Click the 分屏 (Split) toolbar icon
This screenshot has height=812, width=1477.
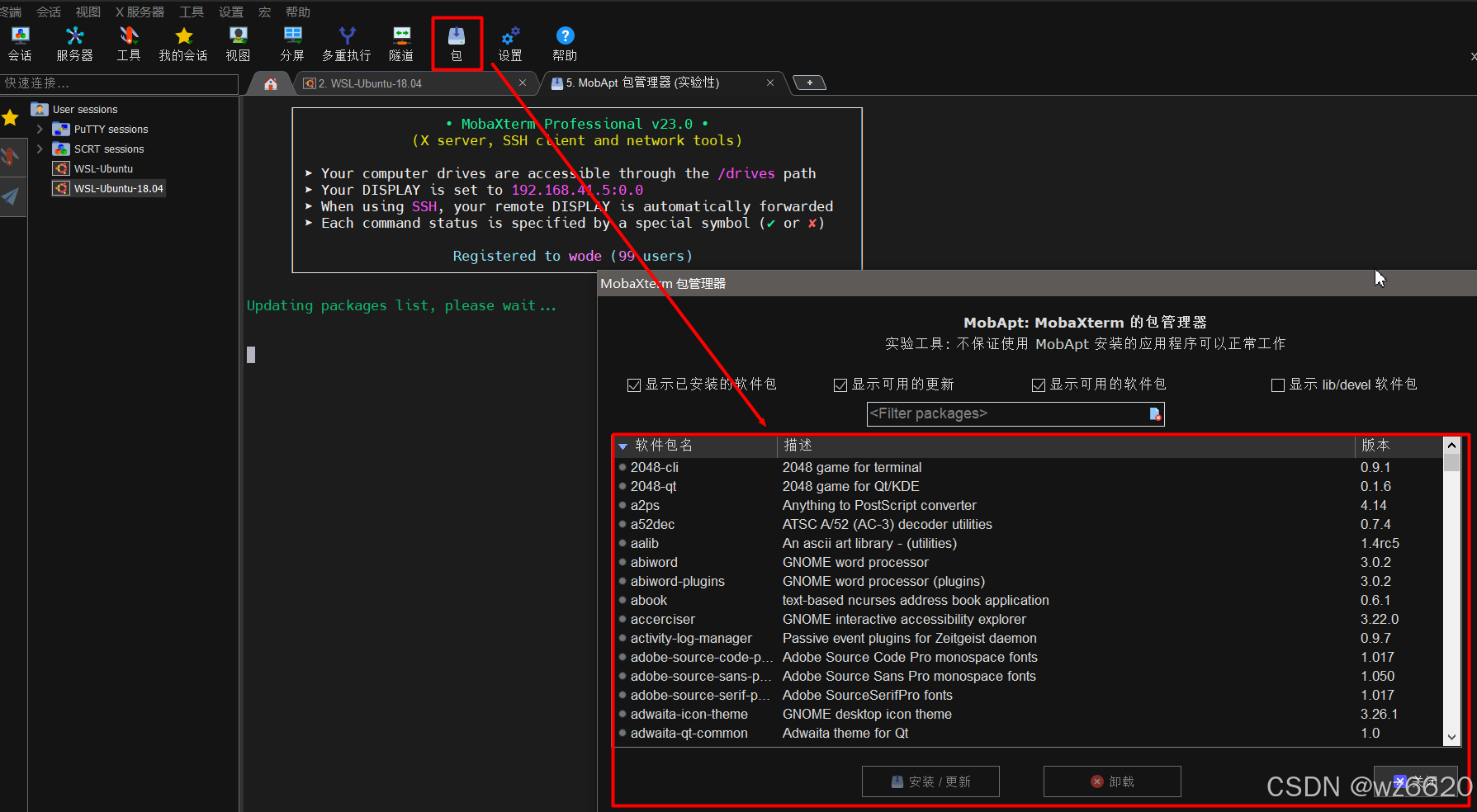292,44
